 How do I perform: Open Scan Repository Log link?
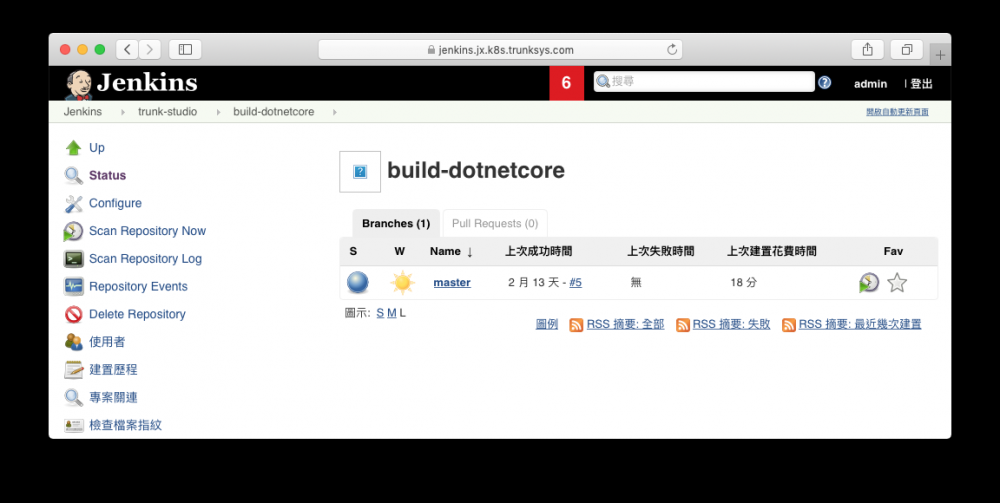point(145,259)
